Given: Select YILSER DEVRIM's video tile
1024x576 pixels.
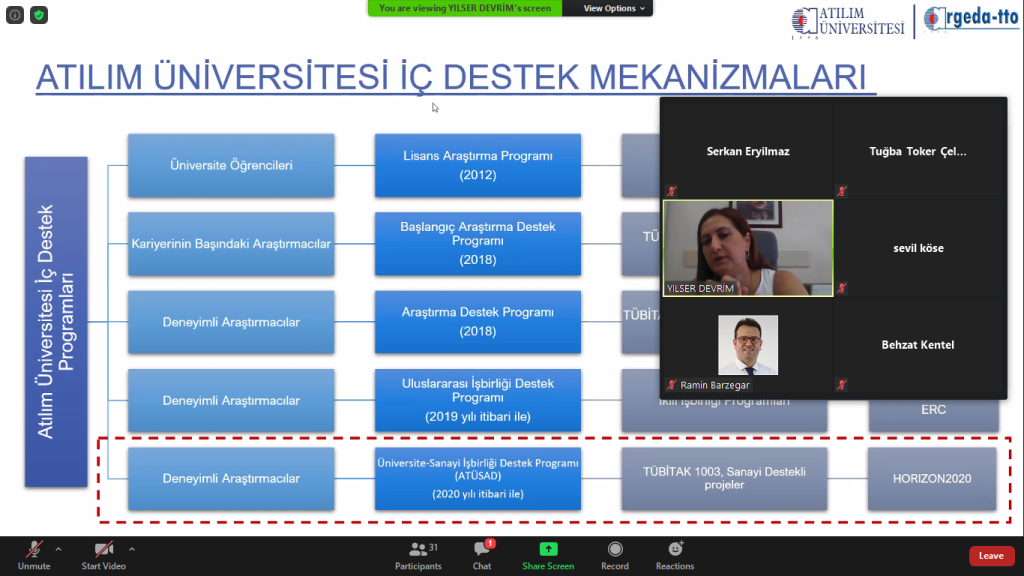Looking at the screenshot, I should pos(748,248).
